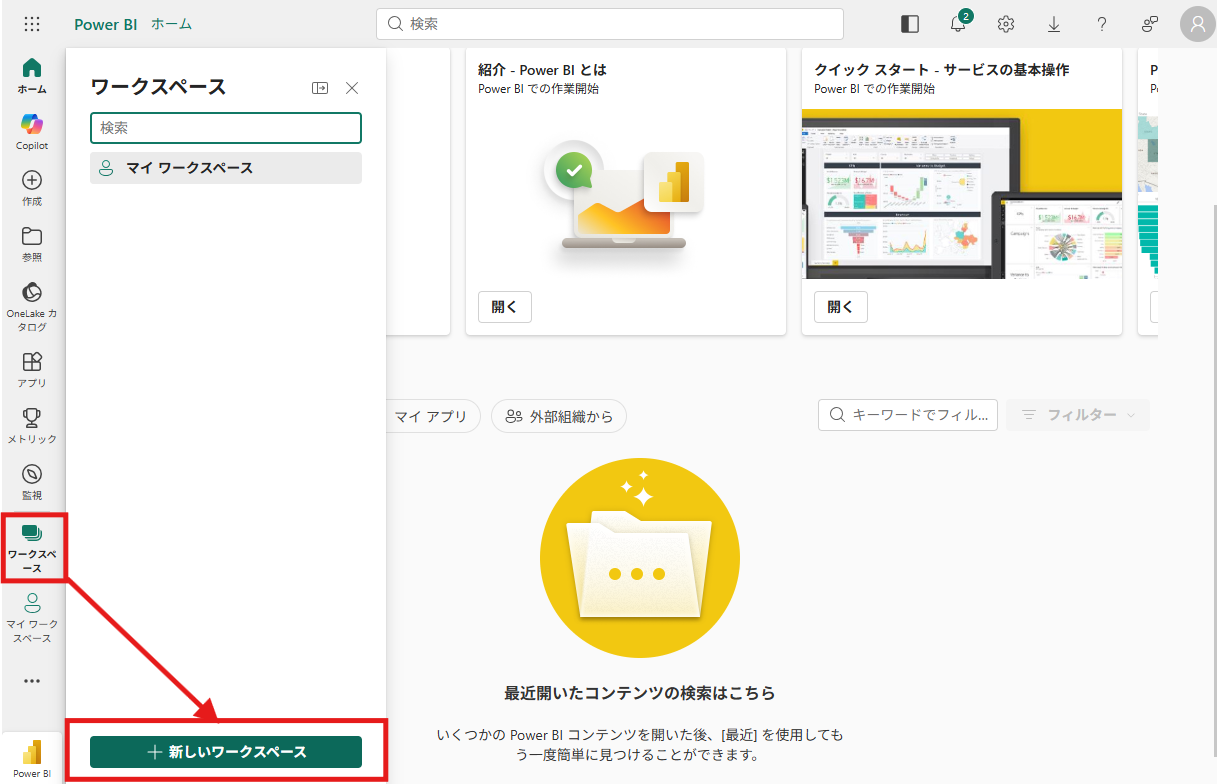The width and height of the screenshot is (1217, 784).
Task: Open the Monitor (監視) sidebar icon
Action: click(32, 481)
